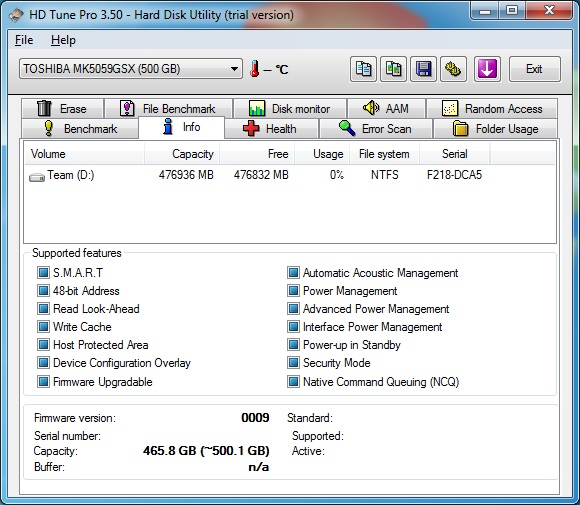
Task: Open the File menu
Action: coord(24,40)
